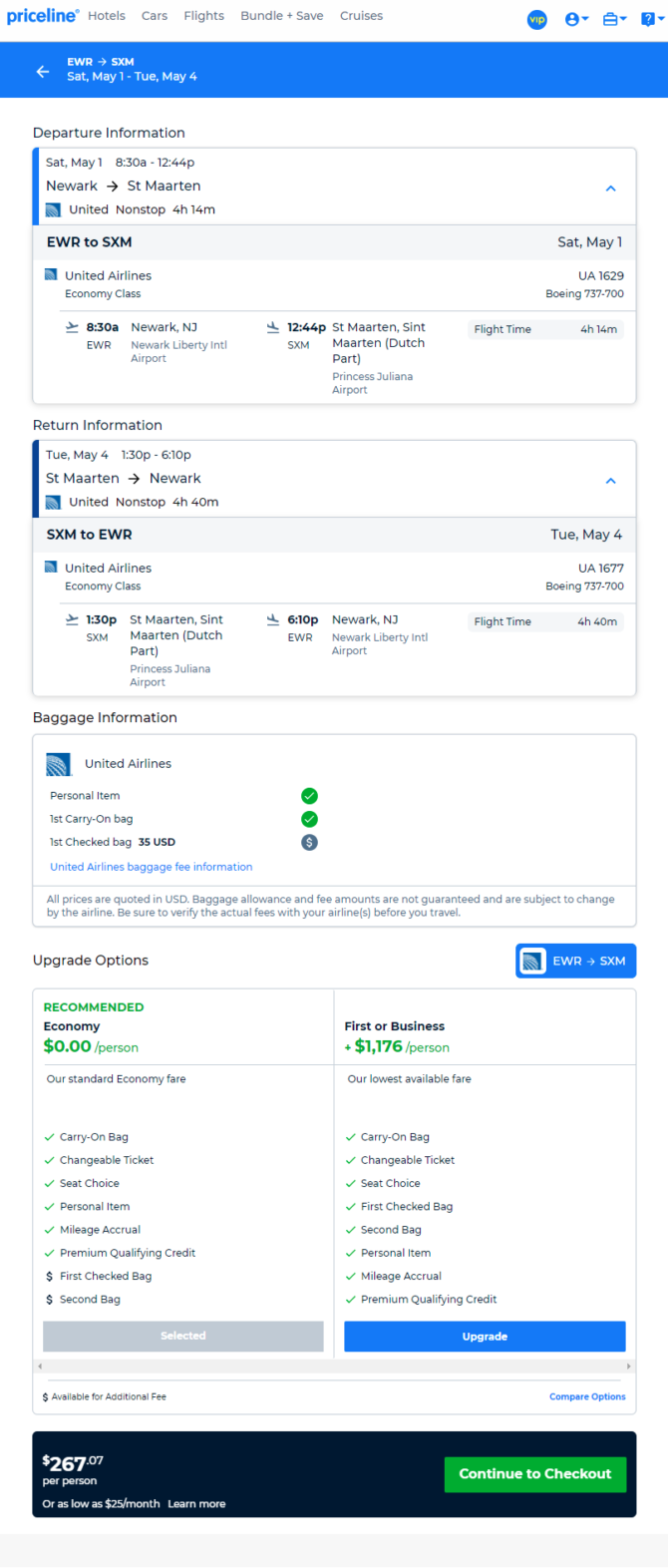Click the Economy First Checked Bag dollar icon

[50, 1276]
